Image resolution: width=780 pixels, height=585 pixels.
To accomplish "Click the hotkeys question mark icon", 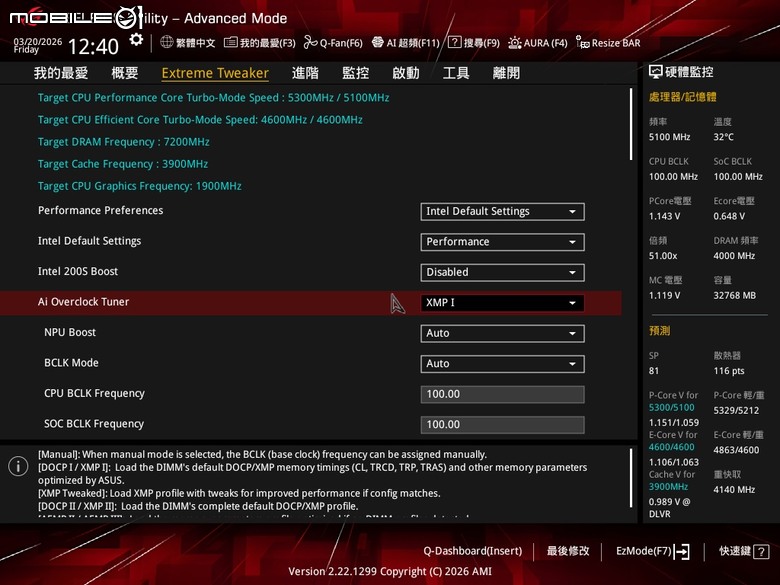I will point(761,551).
